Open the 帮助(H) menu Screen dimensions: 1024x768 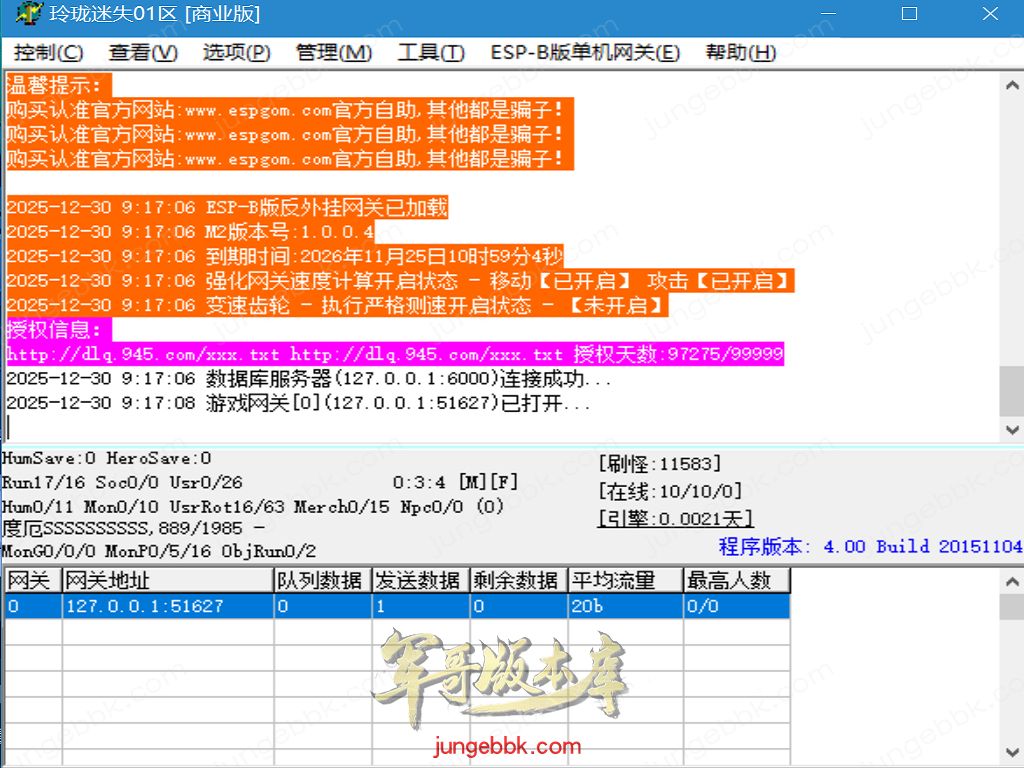(x=740, y=53)
